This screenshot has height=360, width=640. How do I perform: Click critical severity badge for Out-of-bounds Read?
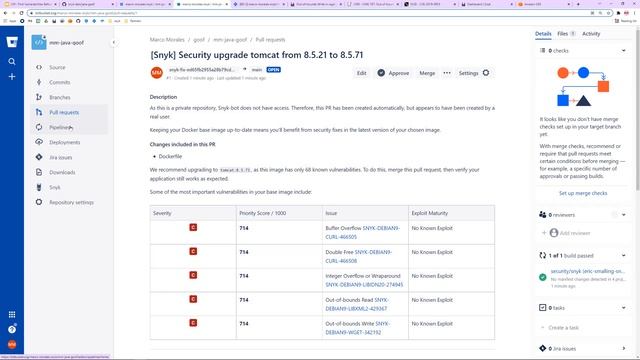tap(193, 299)
